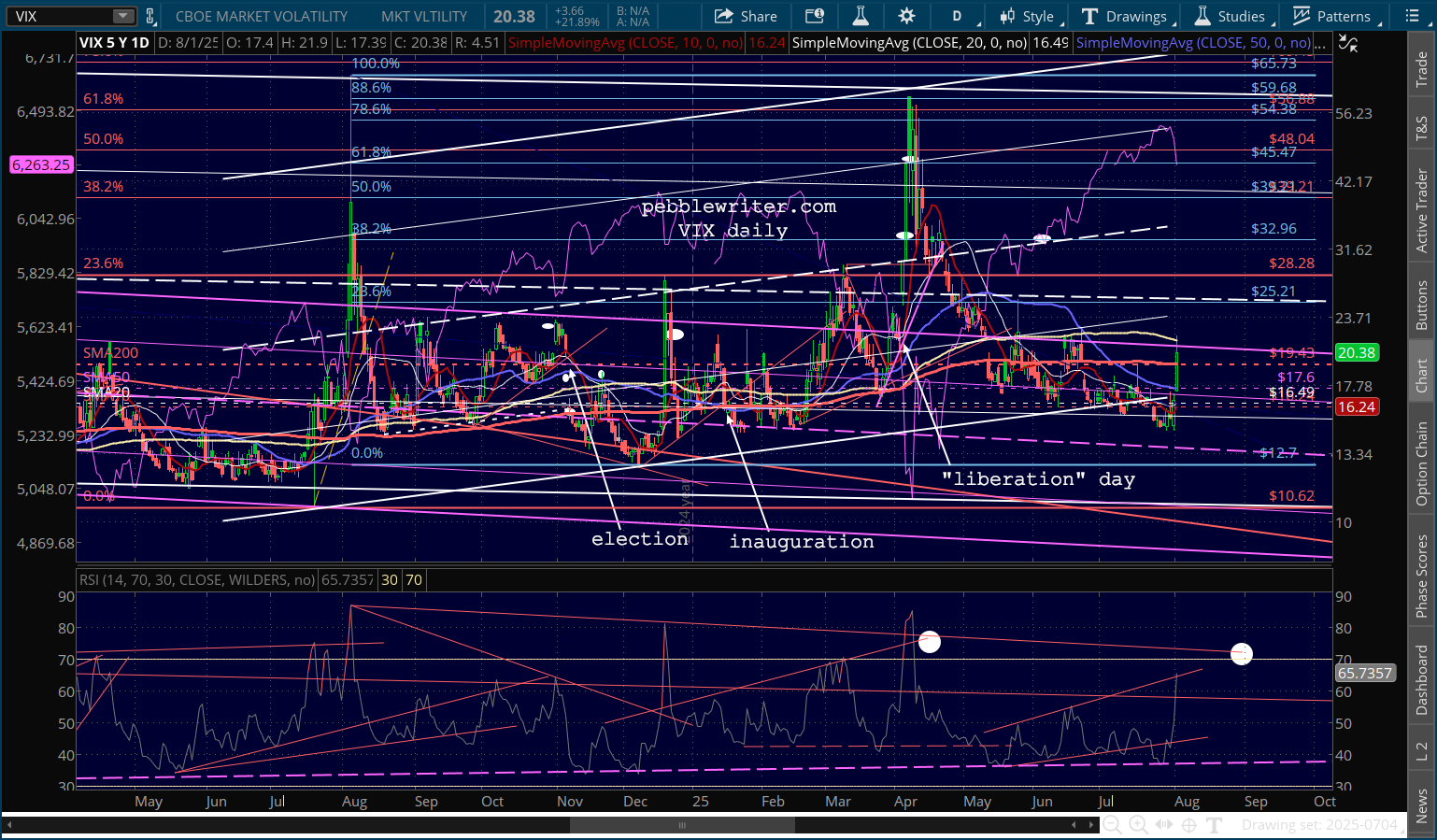This screenshot has width=1437, height=840.
Task: Open the Studies menu
Action: [1229, 16]
